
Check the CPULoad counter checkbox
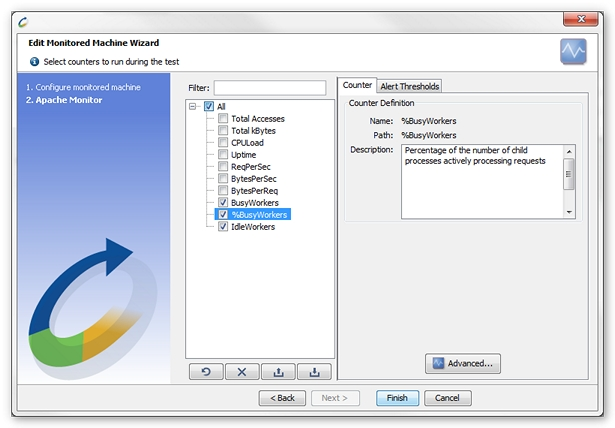coord(223,142)
